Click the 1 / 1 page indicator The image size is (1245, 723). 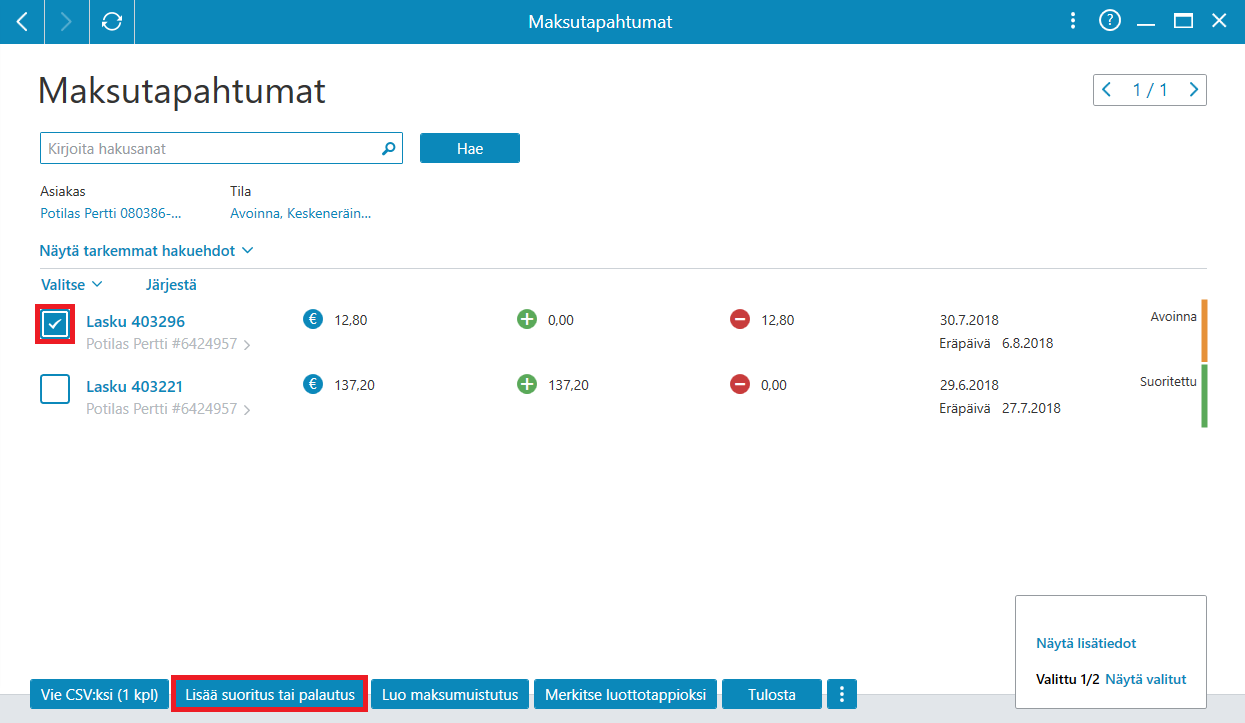tap(1150, 90)
